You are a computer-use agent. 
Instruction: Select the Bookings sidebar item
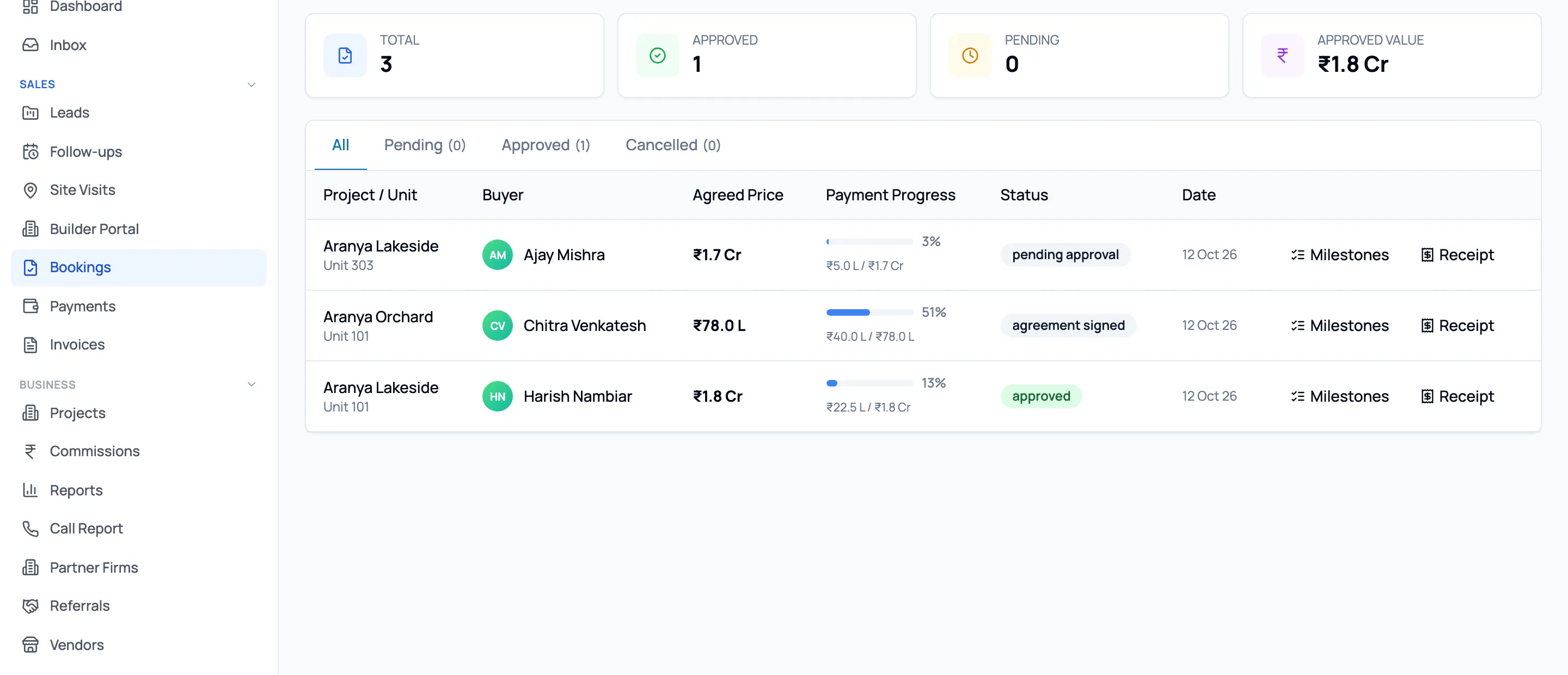click(139, 267)
